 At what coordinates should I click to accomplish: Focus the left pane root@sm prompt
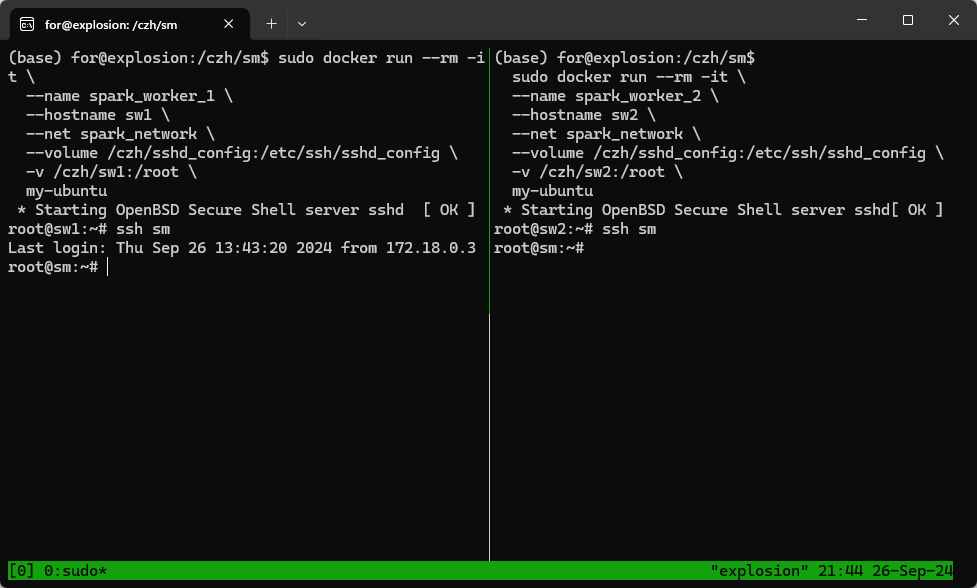(53, 267)
